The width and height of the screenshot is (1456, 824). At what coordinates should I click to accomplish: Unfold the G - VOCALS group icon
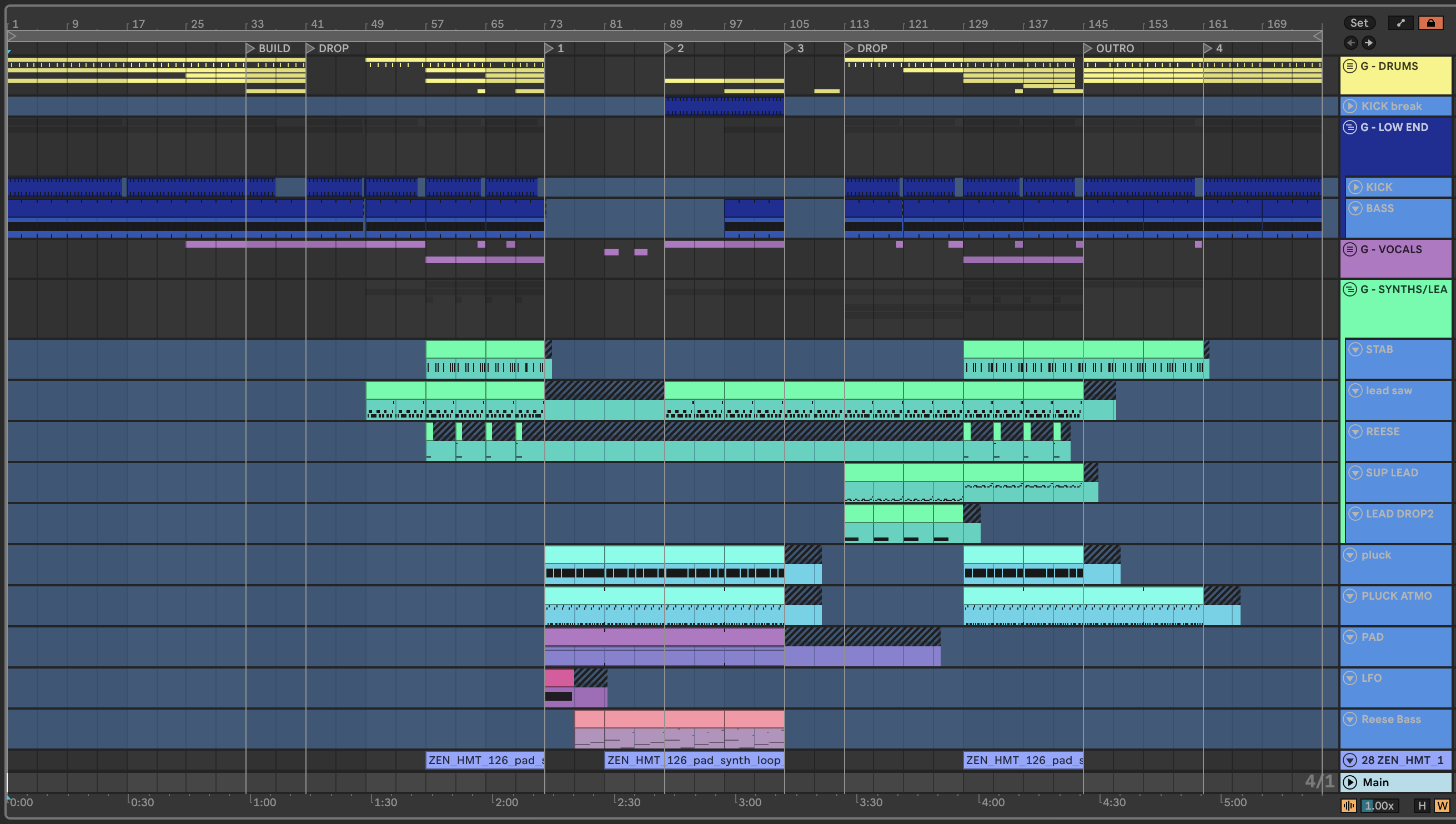[x=1349, y=249]
